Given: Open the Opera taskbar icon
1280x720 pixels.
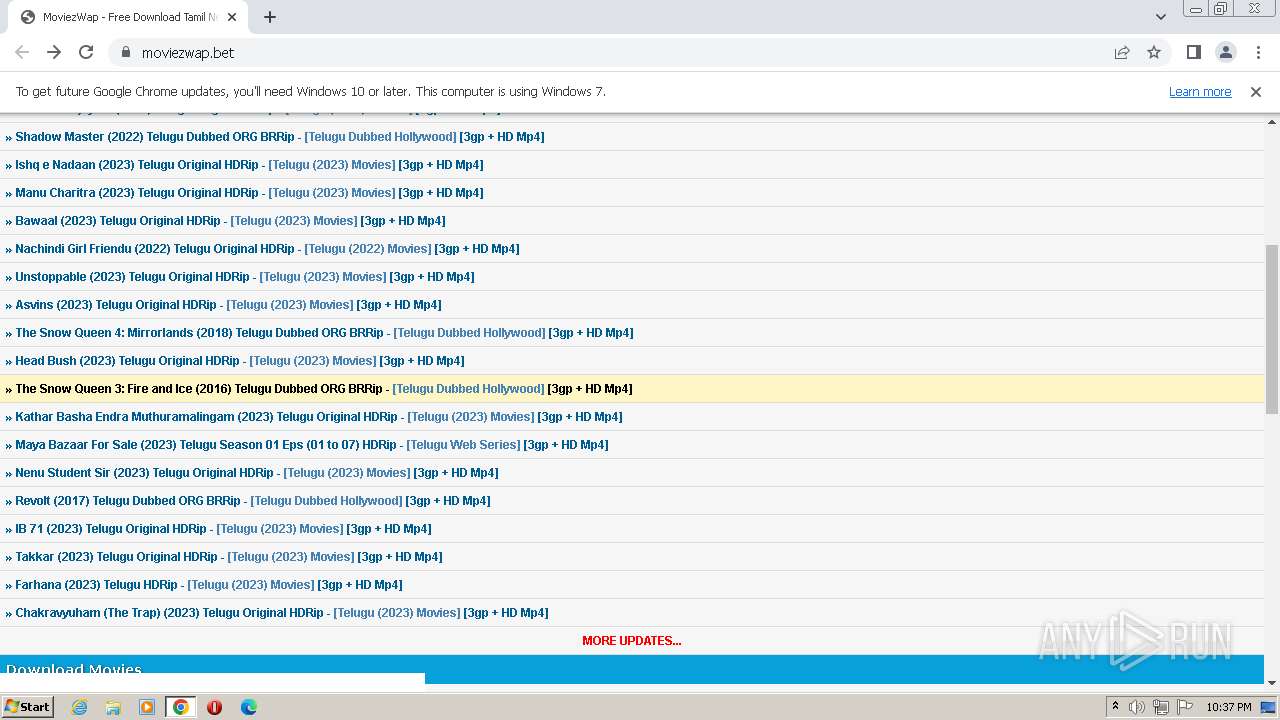Looking at the screenshot, I should (x=214, y=707).
